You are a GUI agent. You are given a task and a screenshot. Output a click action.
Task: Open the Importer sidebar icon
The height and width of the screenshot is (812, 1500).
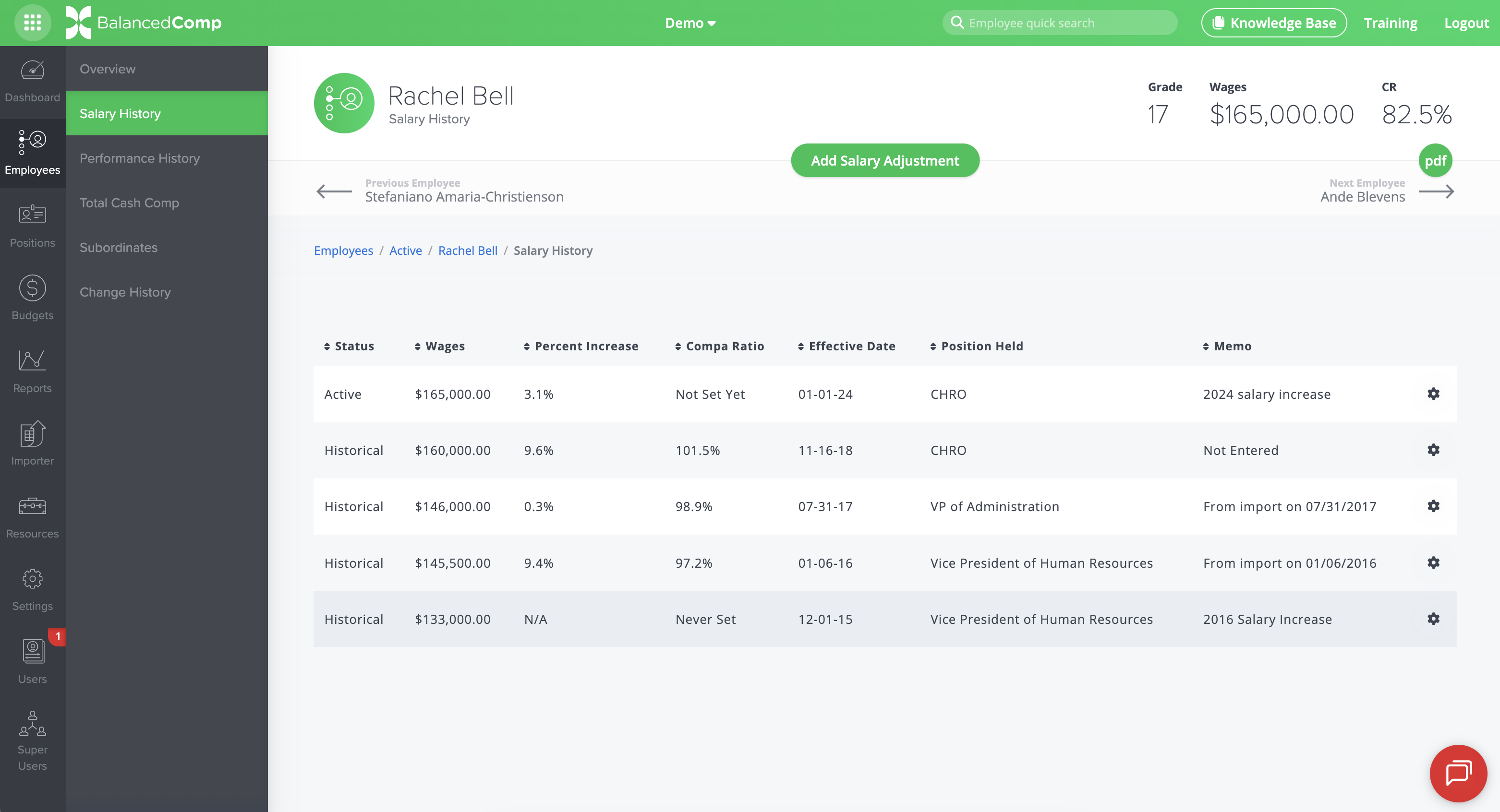click(x=33, y=443)
